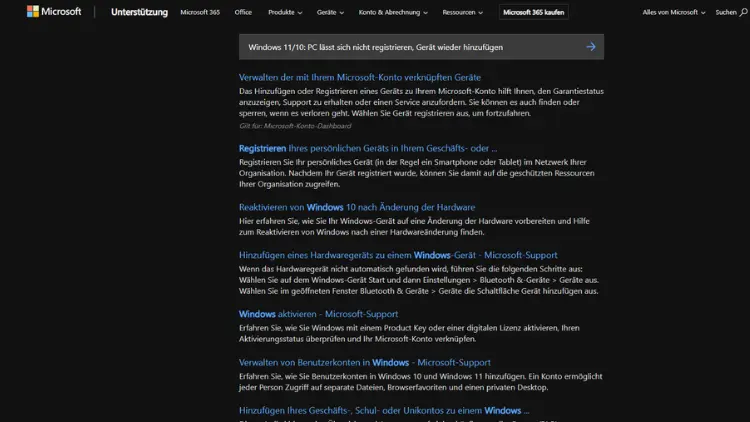Open result 'Verwalten der mit Ihrem Microsoft-Konto verknüpften Geräte'

pos(360,77)
